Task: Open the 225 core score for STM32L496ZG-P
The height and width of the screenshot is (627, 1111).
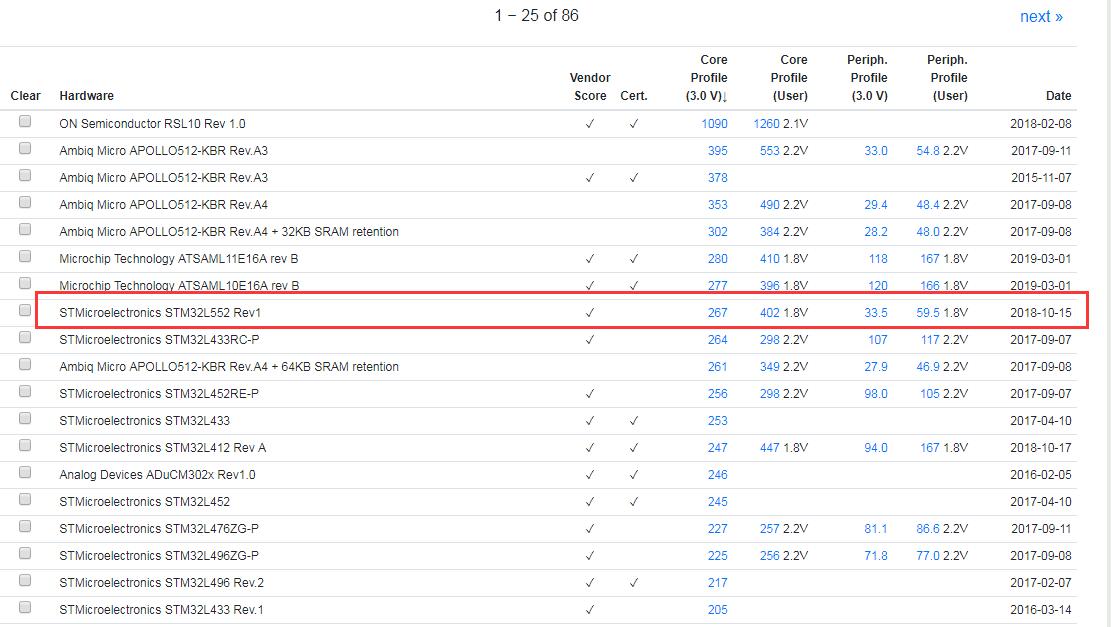Action: click(x=718, y=555)
